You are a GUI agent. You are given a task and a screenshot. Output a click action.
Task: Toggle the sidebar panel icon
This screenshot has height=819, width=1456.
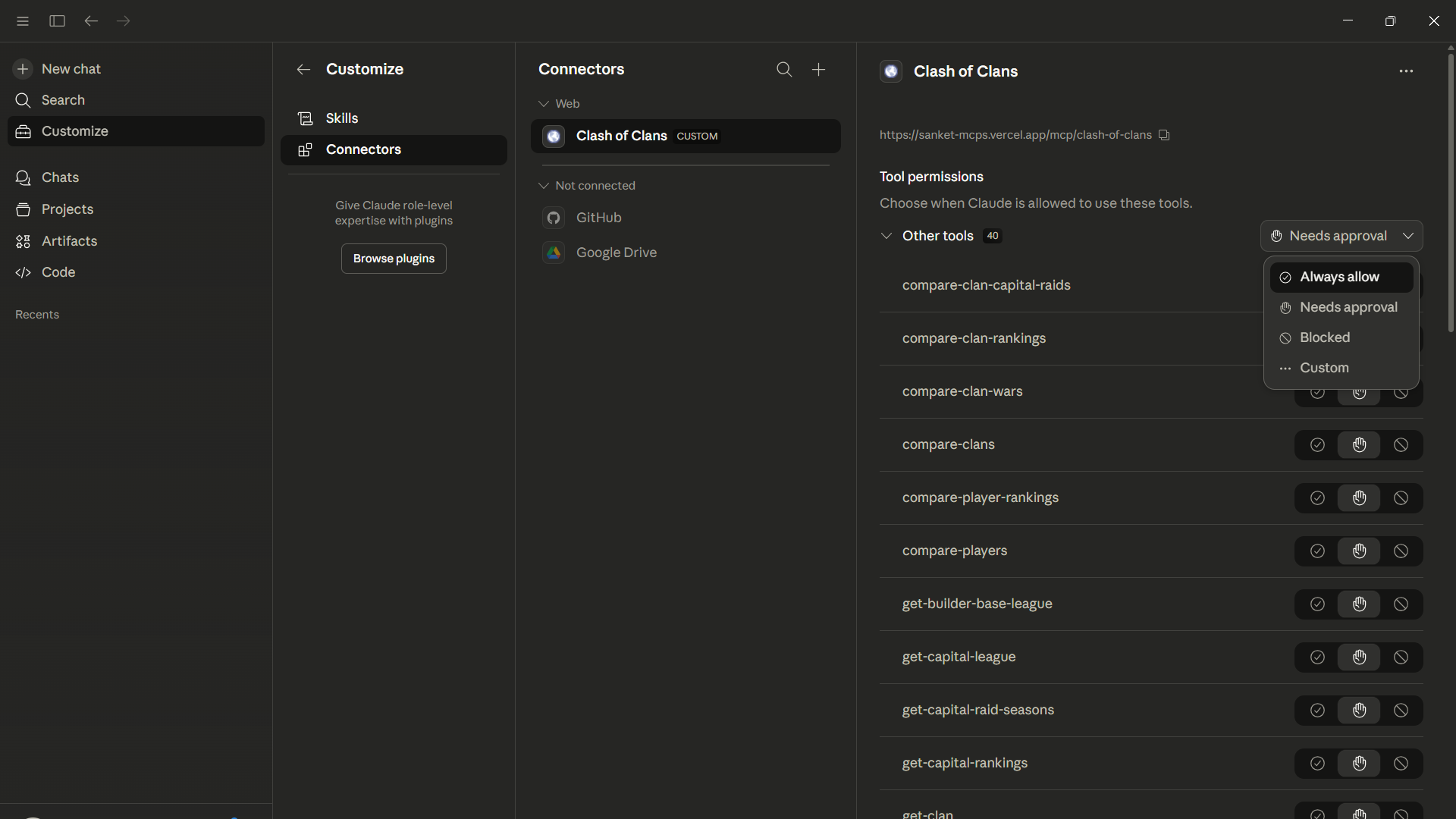pyautogui.click(x=57, y=21)
